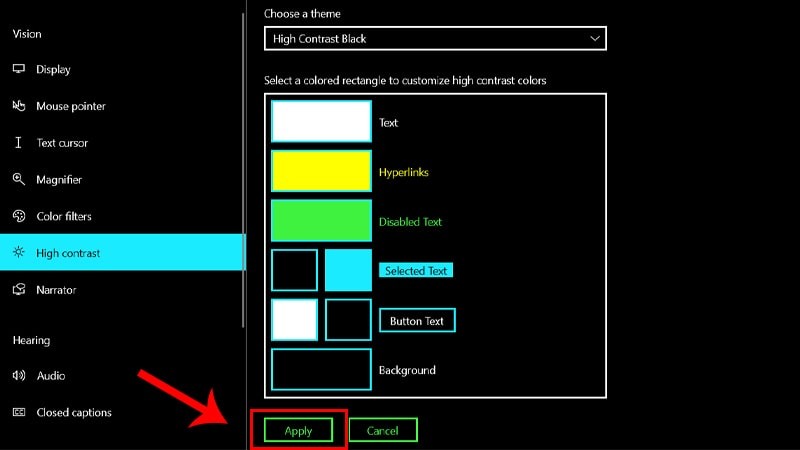
Task: Cancel the theme changes
Action: tap(383, 431)
